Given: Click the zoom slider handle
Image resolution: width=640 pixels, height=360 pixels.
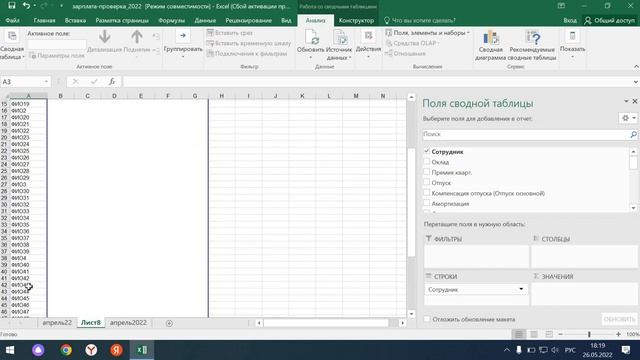Looking at the screenshot, I should 589,334.
